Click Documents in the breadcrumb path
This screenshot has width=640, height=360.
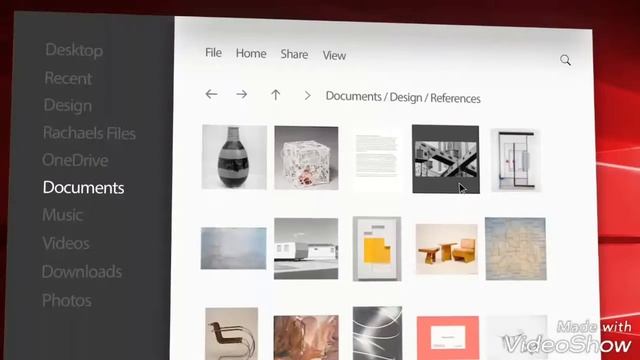point(353,96)
